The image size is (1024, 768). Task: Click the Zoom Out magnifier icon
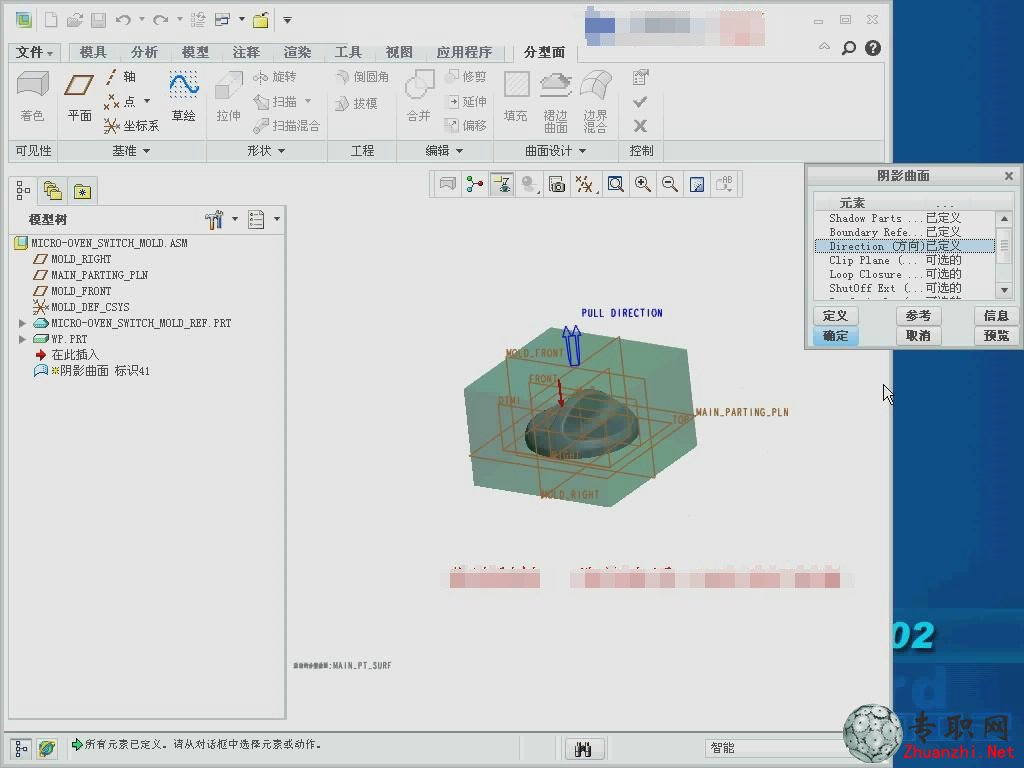[669, 184]
